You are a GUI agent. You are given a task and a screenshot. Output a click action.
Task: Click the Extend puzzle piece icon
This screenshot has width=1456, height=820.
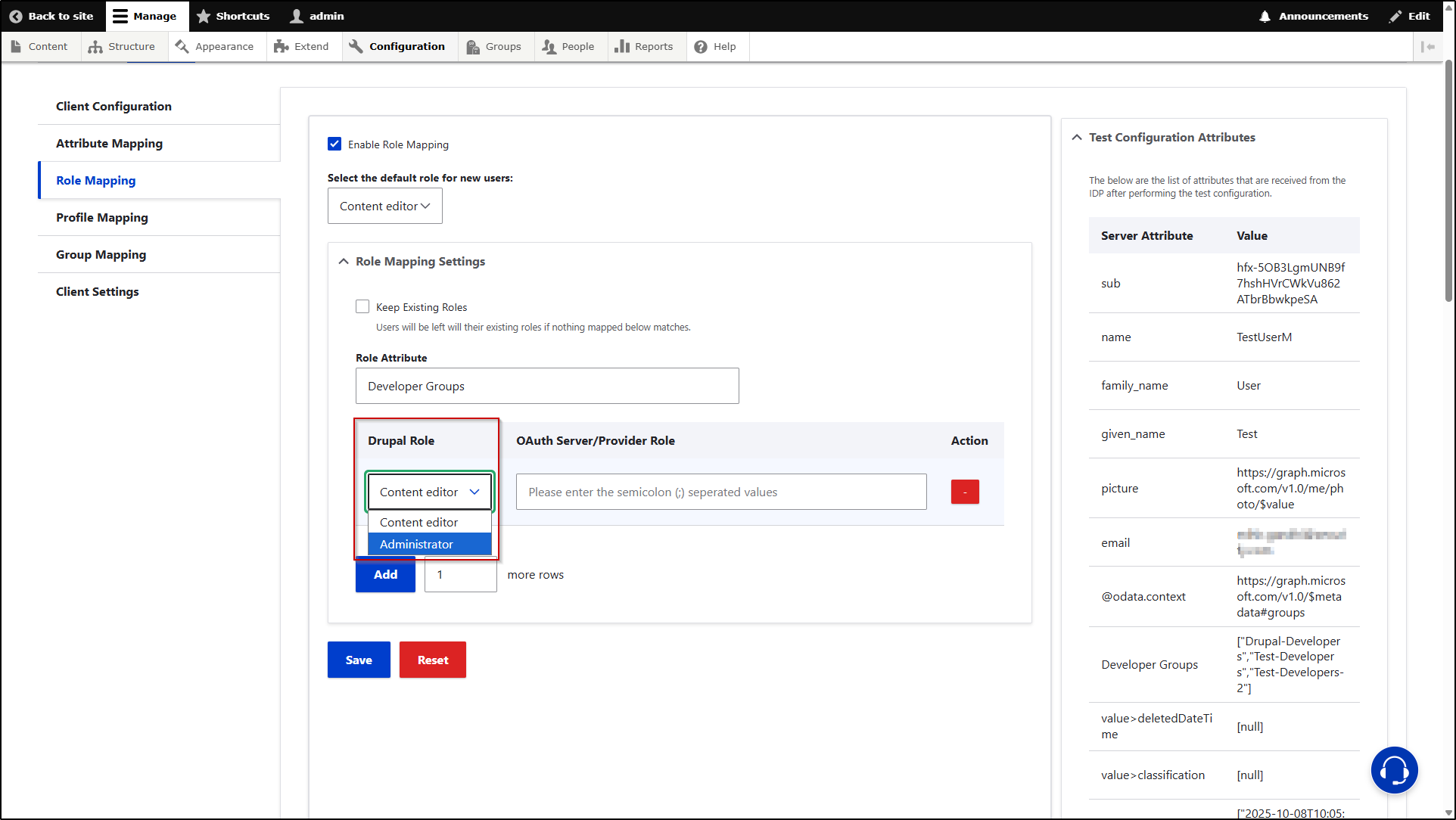coord(282,46)
